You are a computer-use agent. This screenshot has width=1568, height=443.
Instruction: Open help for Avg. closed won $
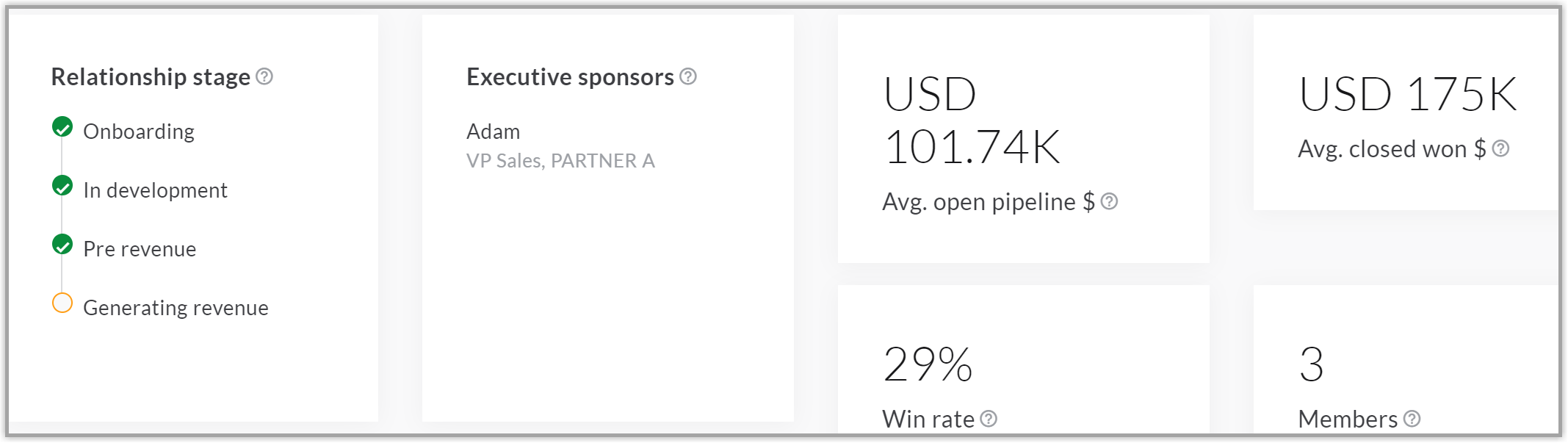point(1500,148)
